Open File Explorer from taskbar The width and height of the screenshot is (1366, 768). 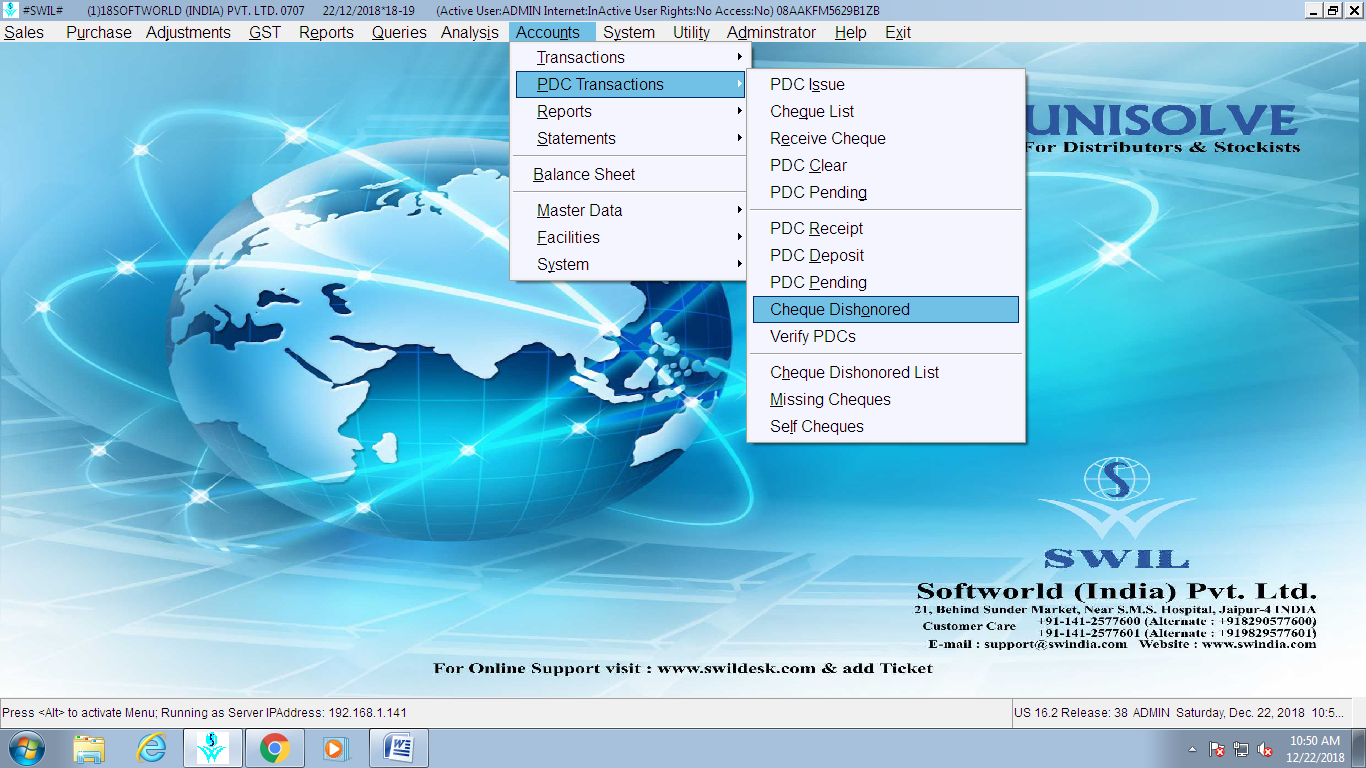89,748
